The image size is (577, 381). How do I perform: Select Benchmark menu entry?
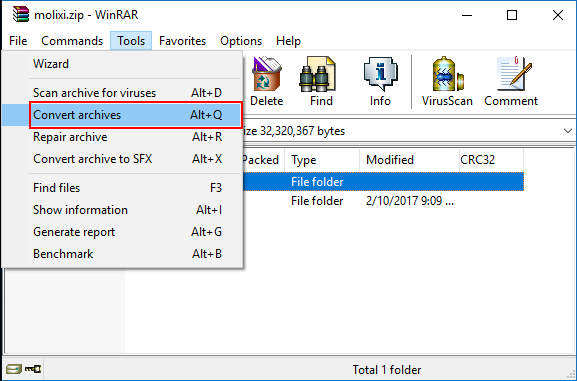coord(122,254)
